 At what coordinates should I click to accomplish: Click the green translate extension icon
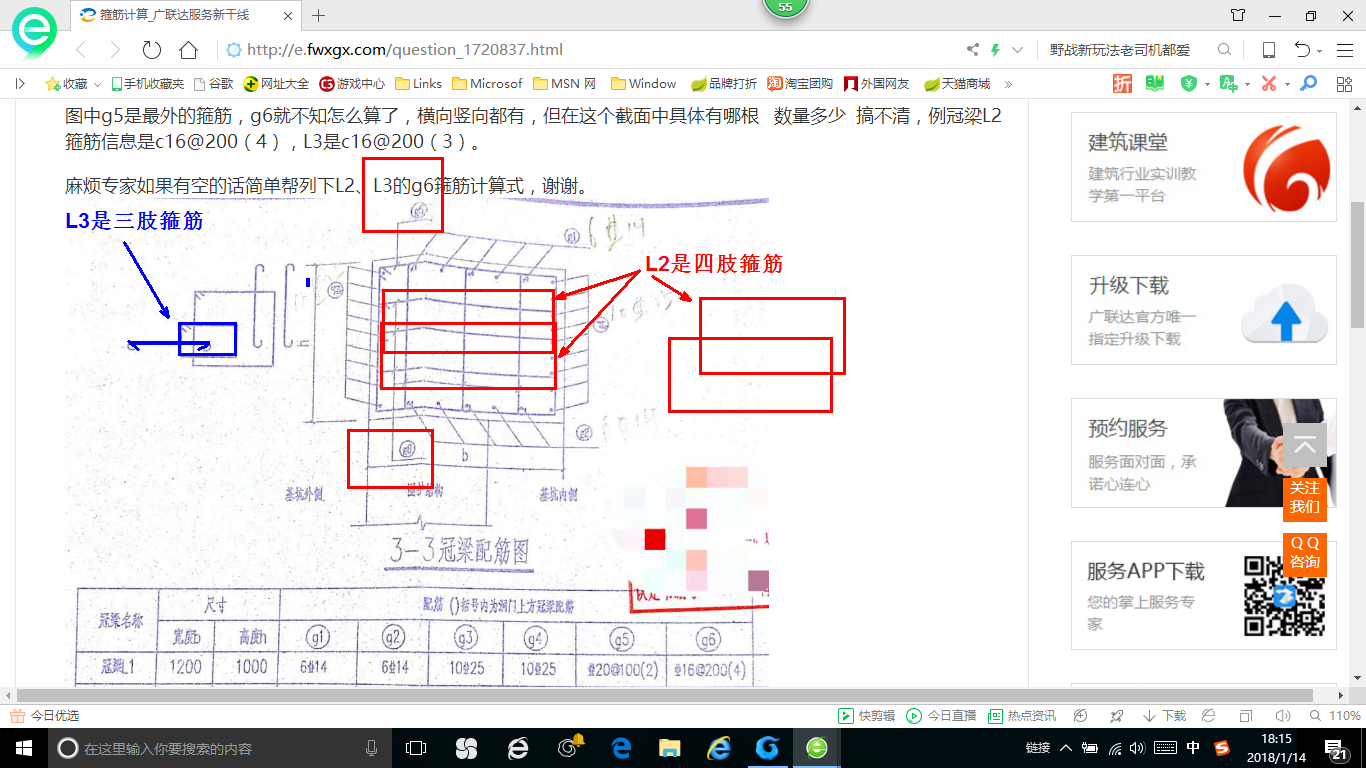1228,84
